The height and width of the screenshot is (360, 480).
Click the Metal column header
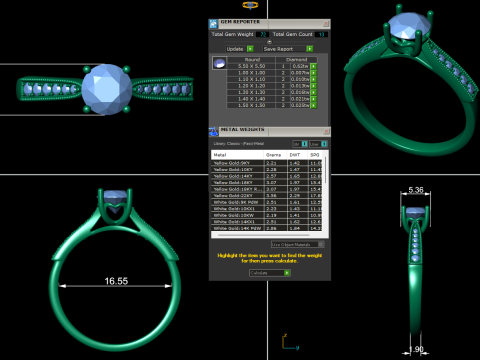point(237,155)
